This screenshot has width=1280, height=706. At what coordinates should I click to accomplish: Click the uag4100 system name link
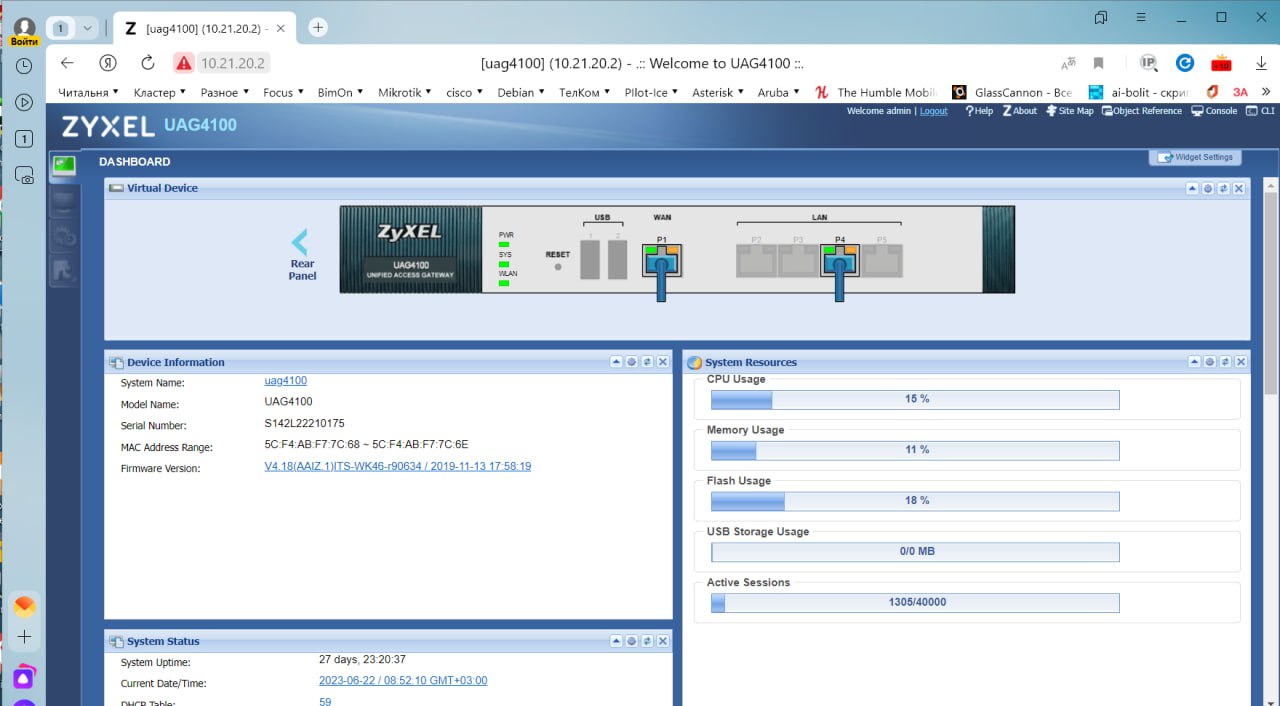pyautogui.click(x=285, y=381)
